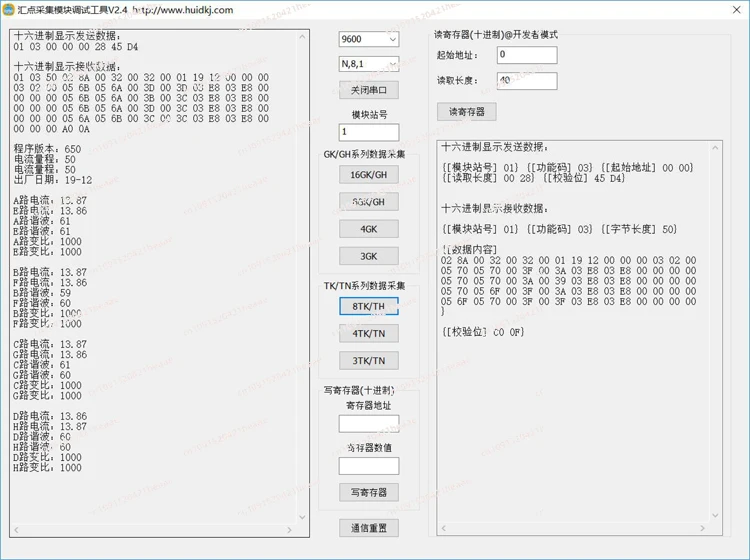Focus the 模块站号 input field
Screen dimensions: 750x560
tap(369, 132)
